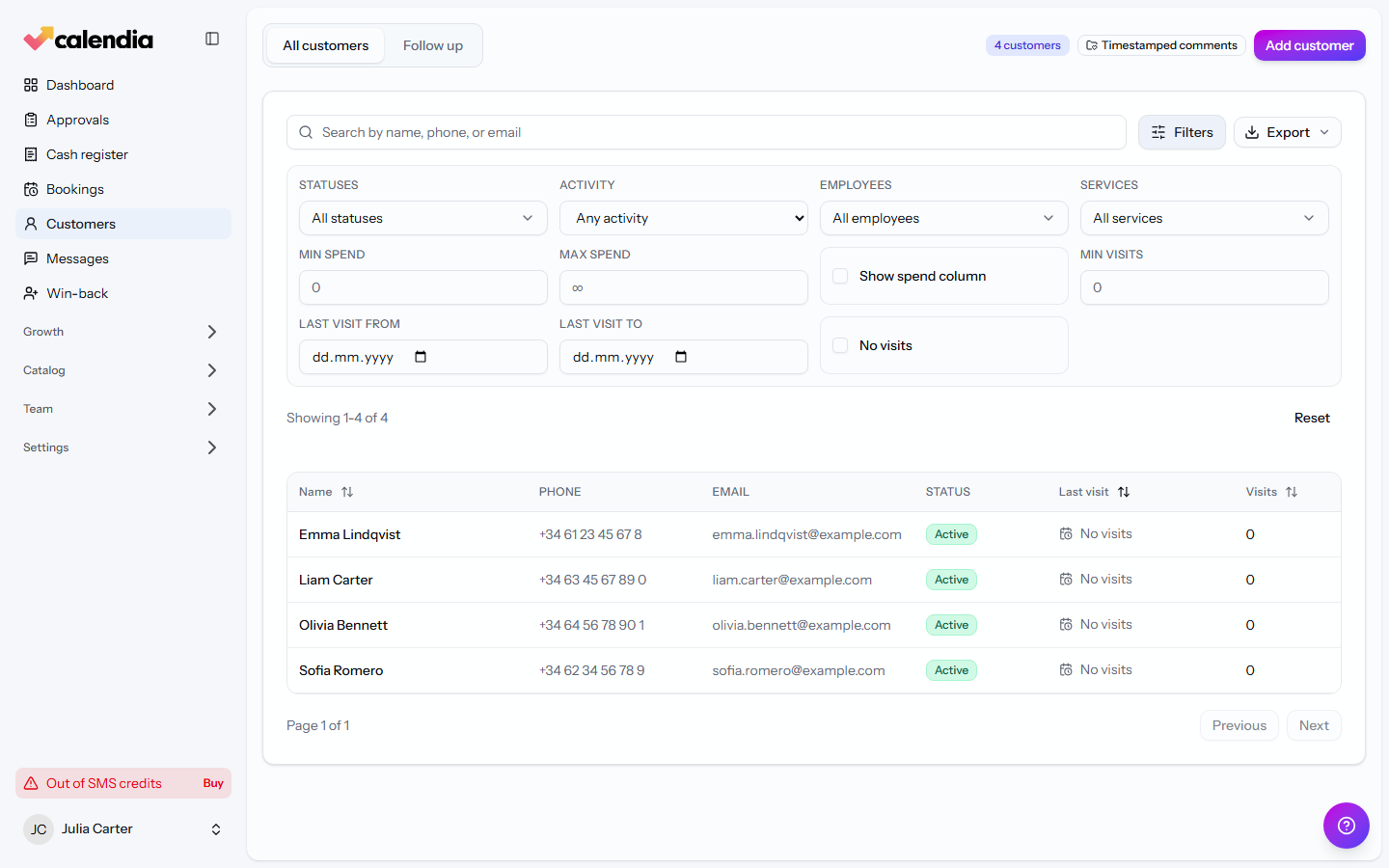1389x868 pixels.
Task: Click calendar icon in Olivia Bennett row
Action: [x=1066, y=625]
